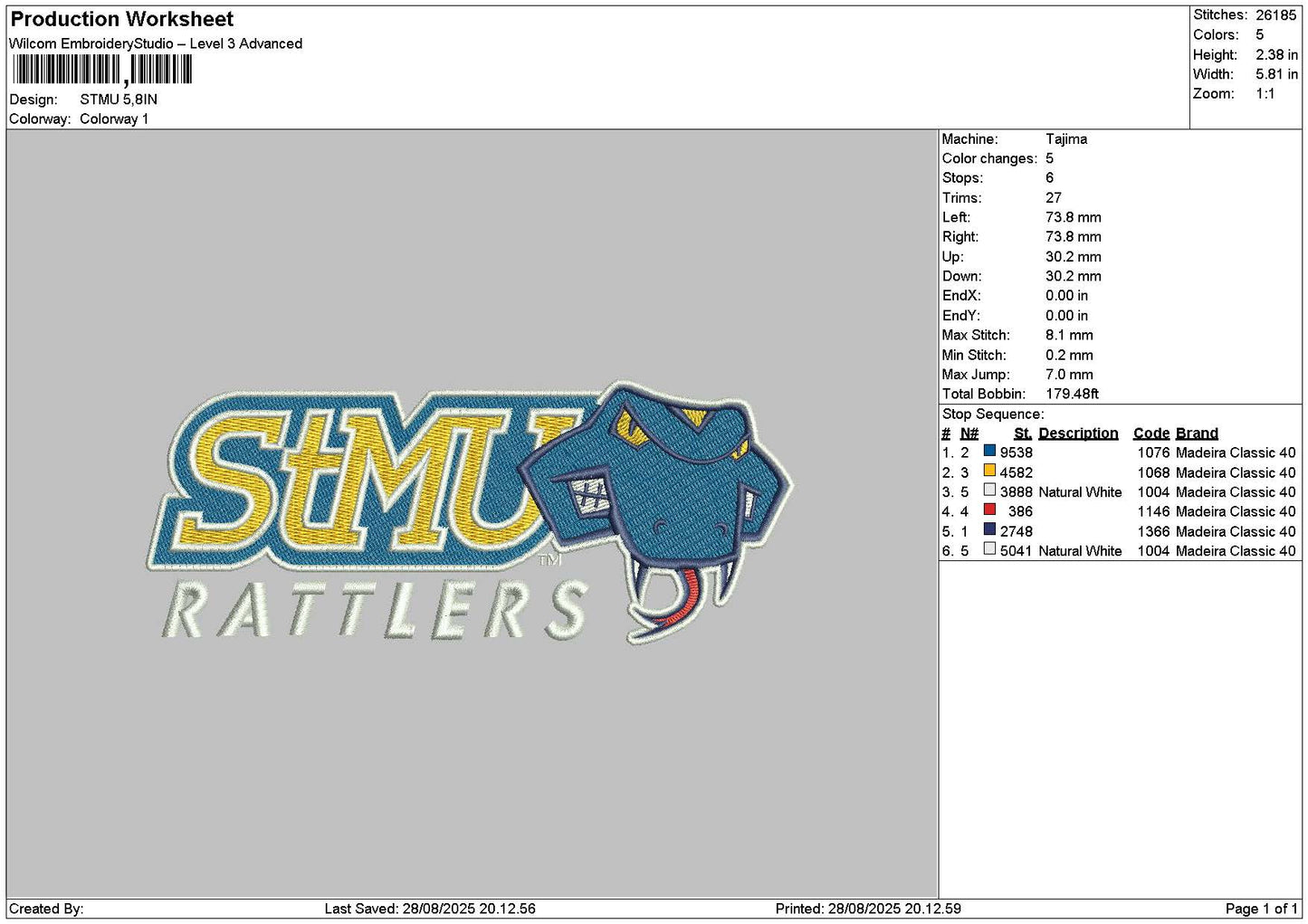This screenshot has width=1308, height=924.
Task: Click the zoom value '1:1'
Action: (x=1265, y=94)
